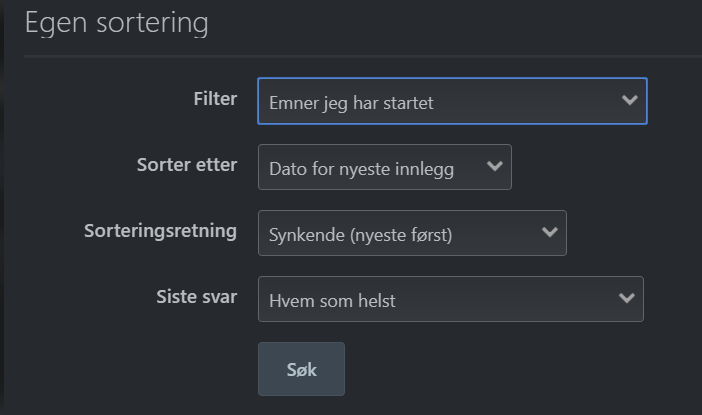Screen dimensions: 702x415
Task: Click the 'Dato for nyeste innlegg' value
Action: (x=362, y=169)
